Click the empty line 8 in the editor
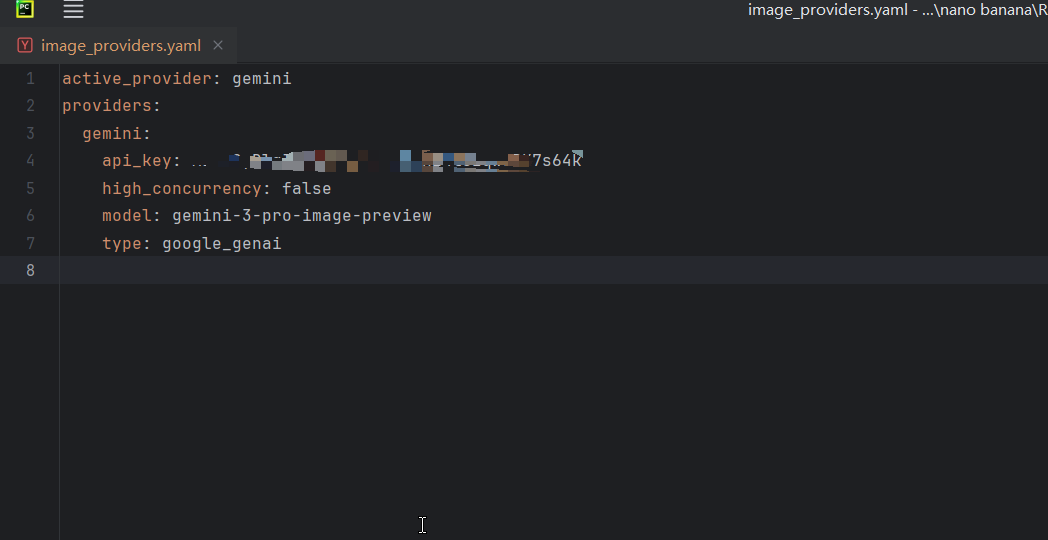Screen dimensions: 1048x540 pos(553,270)
